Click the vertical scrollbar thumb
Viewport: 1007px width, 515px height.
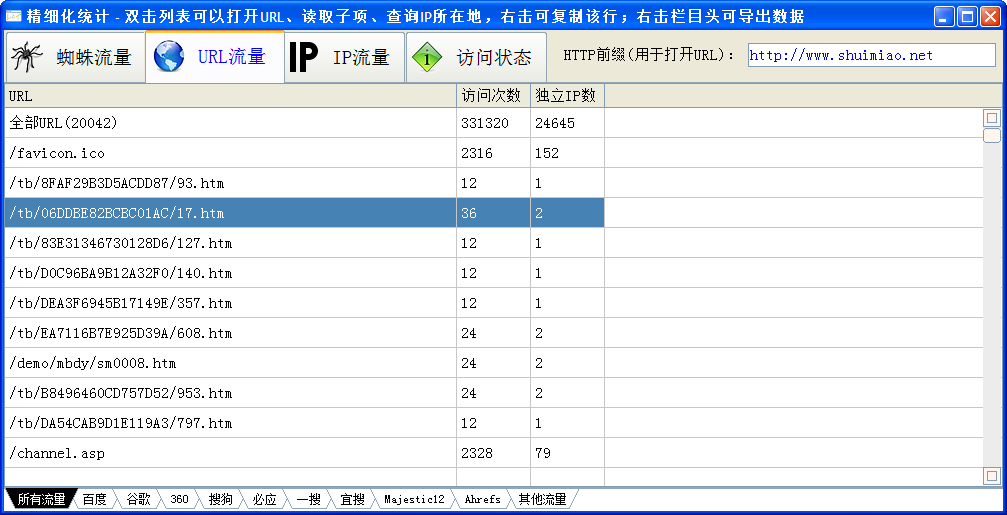[x=992, y=135]
